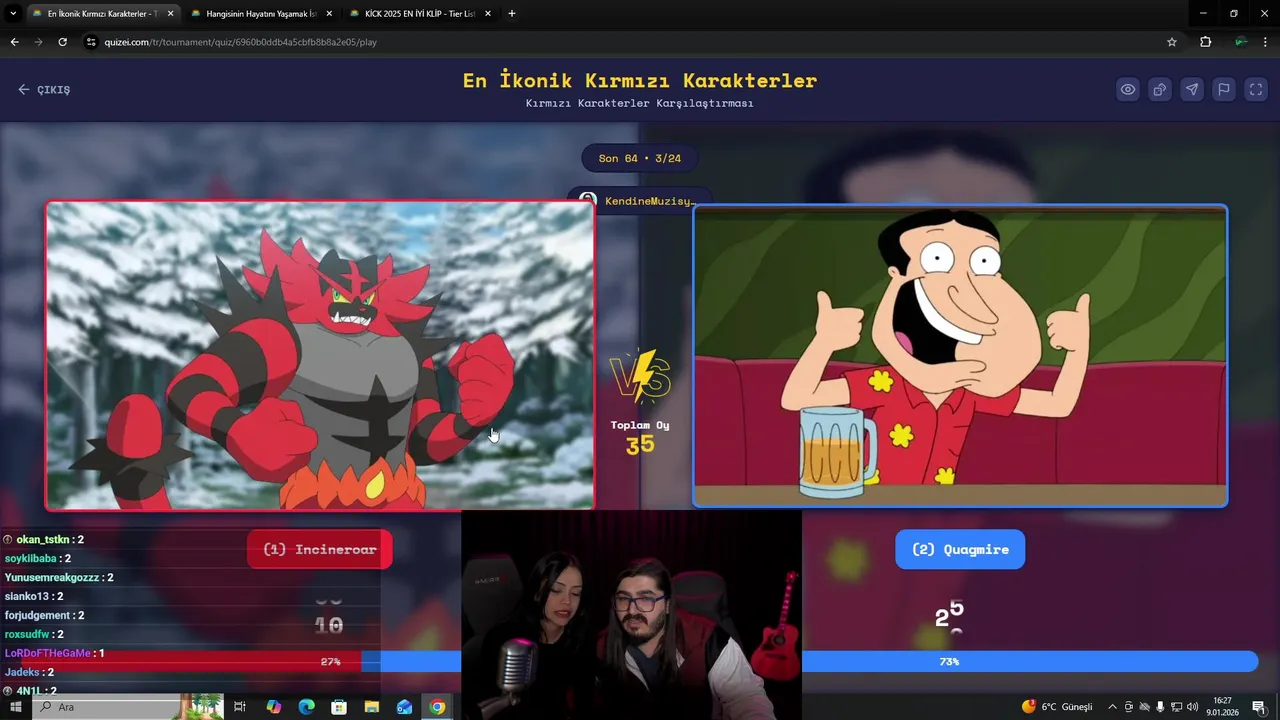Open the notification center icon
Viewport: 1280px width, 720px height.
point(1259,707)
